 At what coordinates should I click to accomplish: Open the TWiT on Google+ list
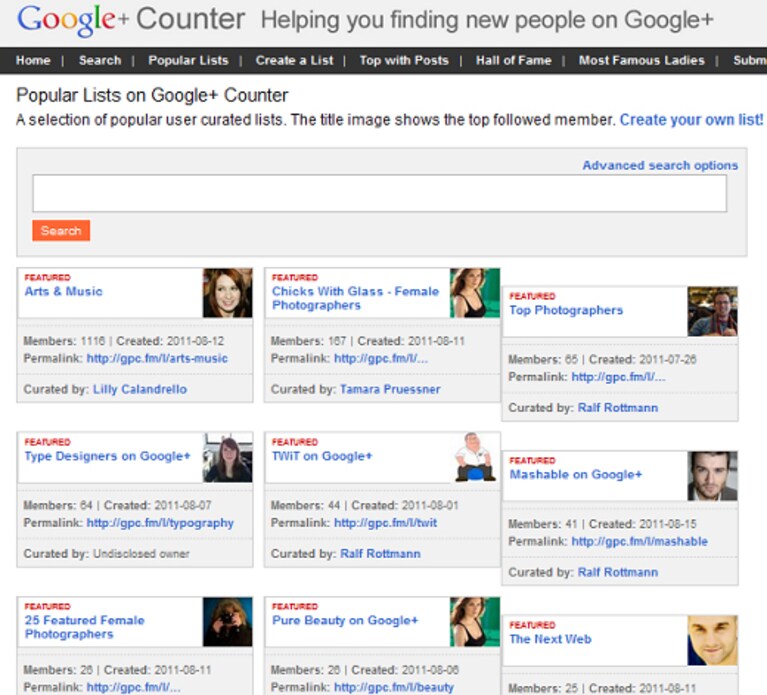click(x=322, y=456)
